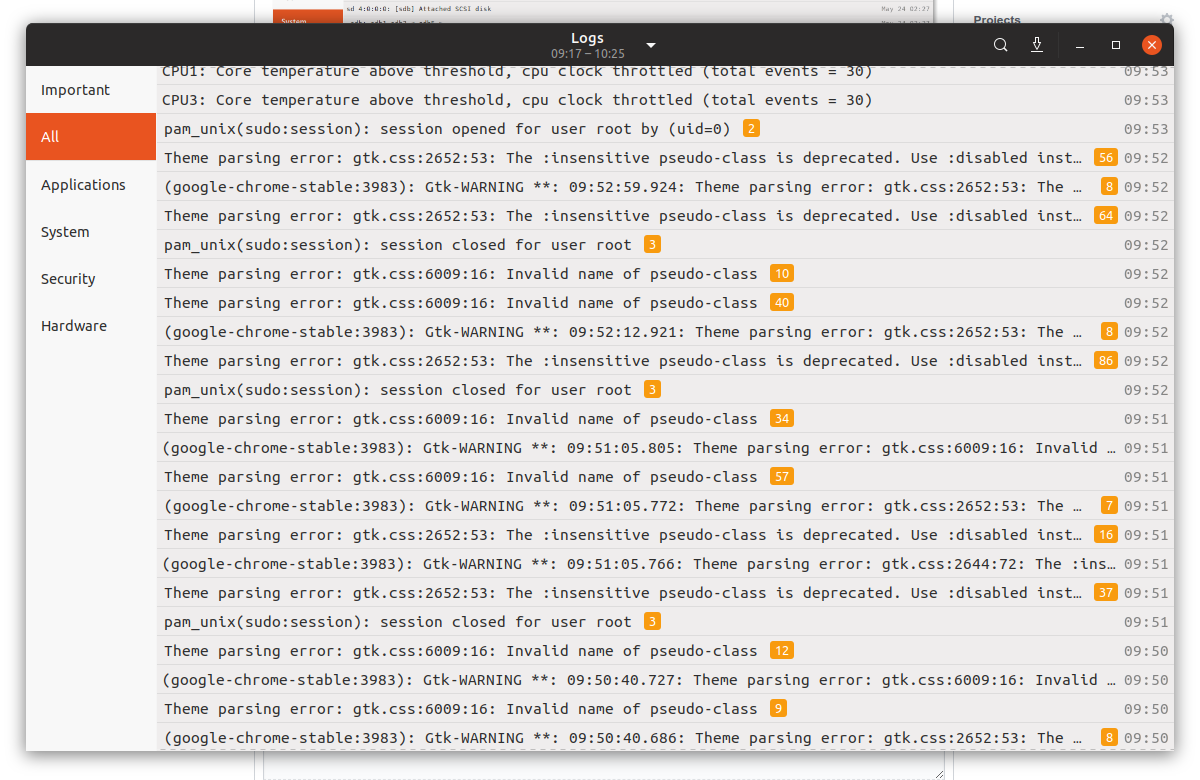Maximize the Logs window
Image resolution: width=1200 pixels, height=780 pixels.
[1116, 45]
